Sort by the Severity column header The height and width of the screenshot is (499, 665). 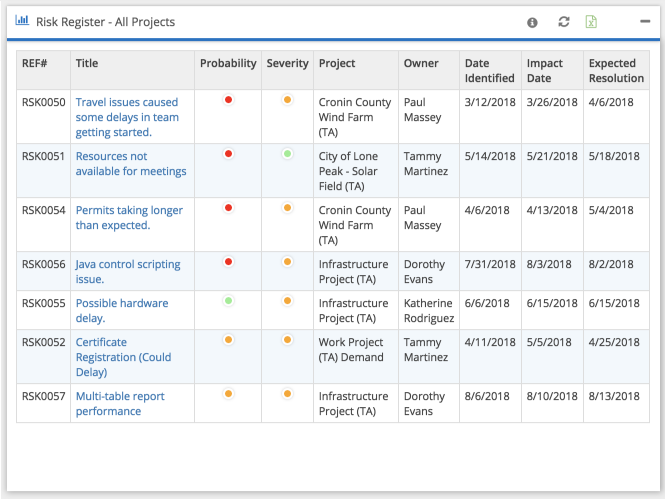click(287, 64)
